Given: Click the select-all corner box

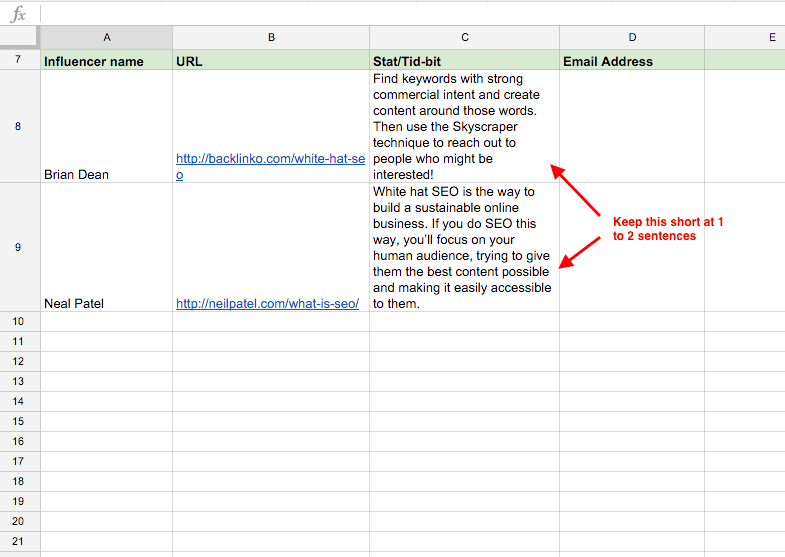Looking at the screenshot, I should [x=19, y=37].
